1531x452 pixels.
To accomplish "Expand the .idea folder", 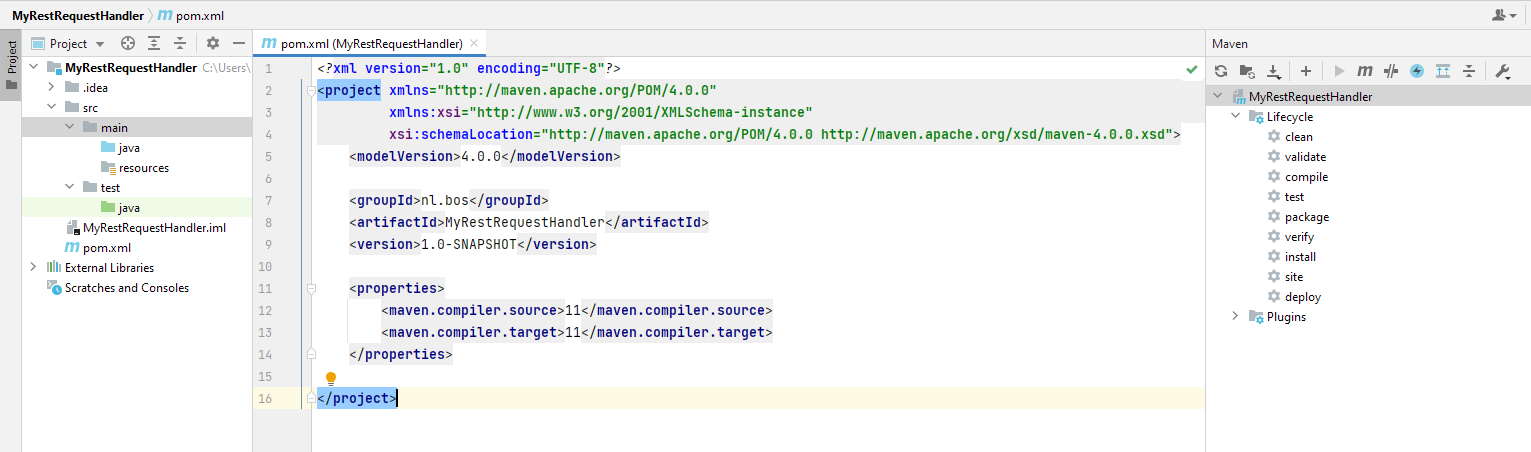I will (x=53, y=88).
